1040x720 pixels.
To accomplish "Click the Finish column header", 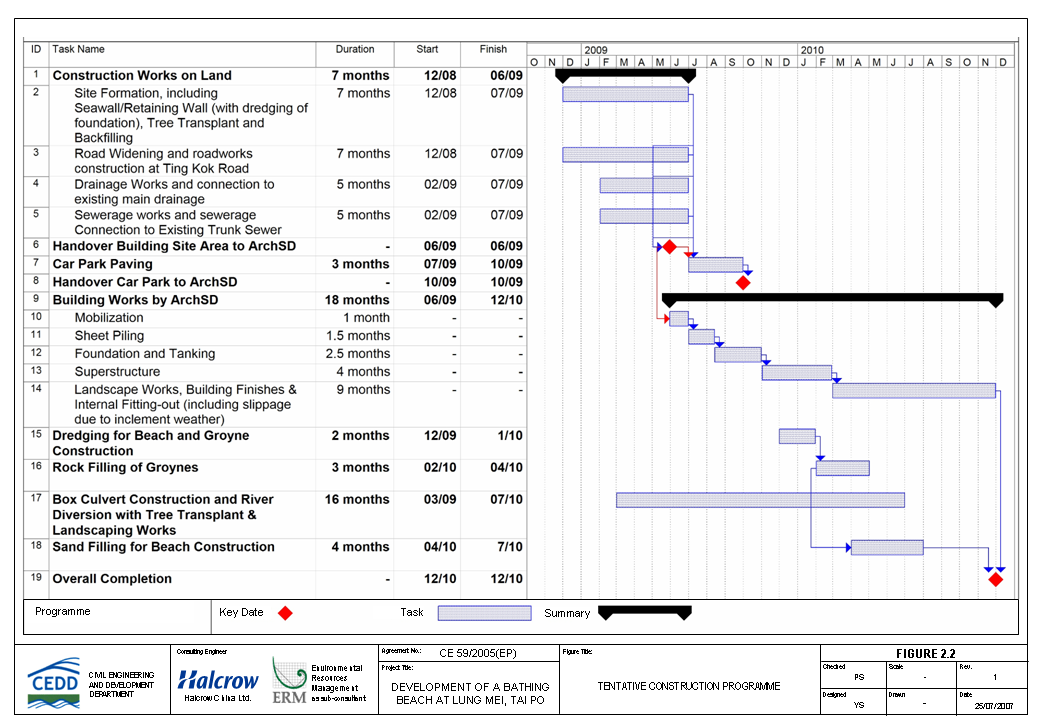I will click(493, 49).
